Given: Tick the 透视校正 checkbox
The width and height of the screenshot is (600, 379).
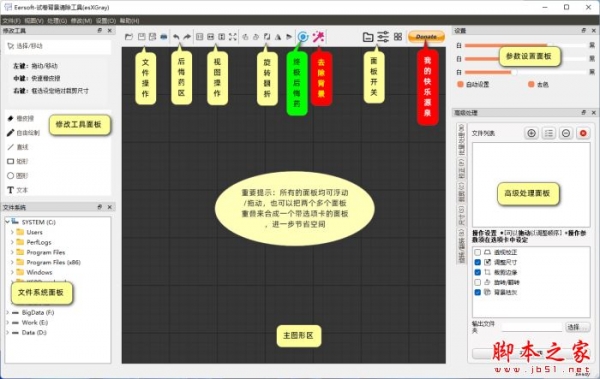Looking at the screenshot, I should [478, 252].
